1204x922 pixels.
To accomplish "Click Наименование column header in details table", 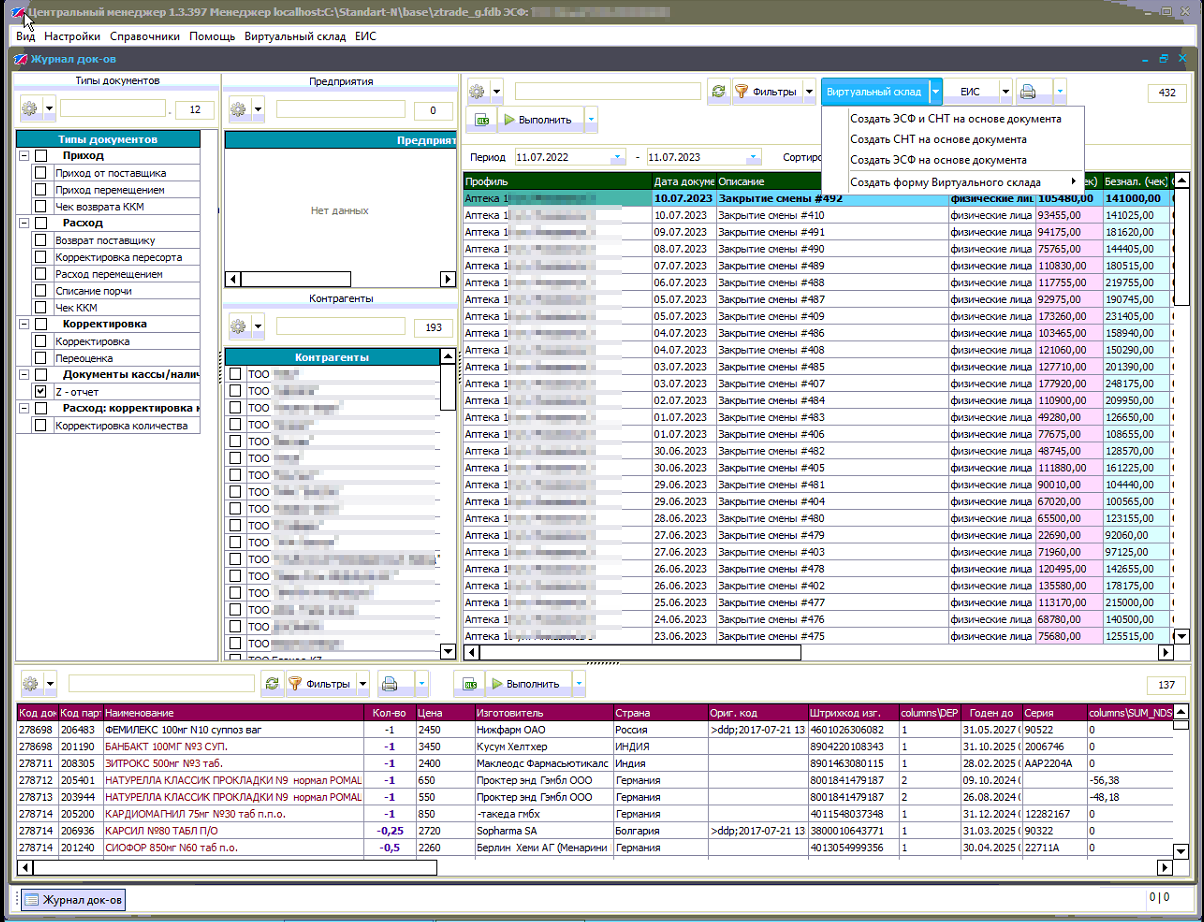I will (236, 713).
